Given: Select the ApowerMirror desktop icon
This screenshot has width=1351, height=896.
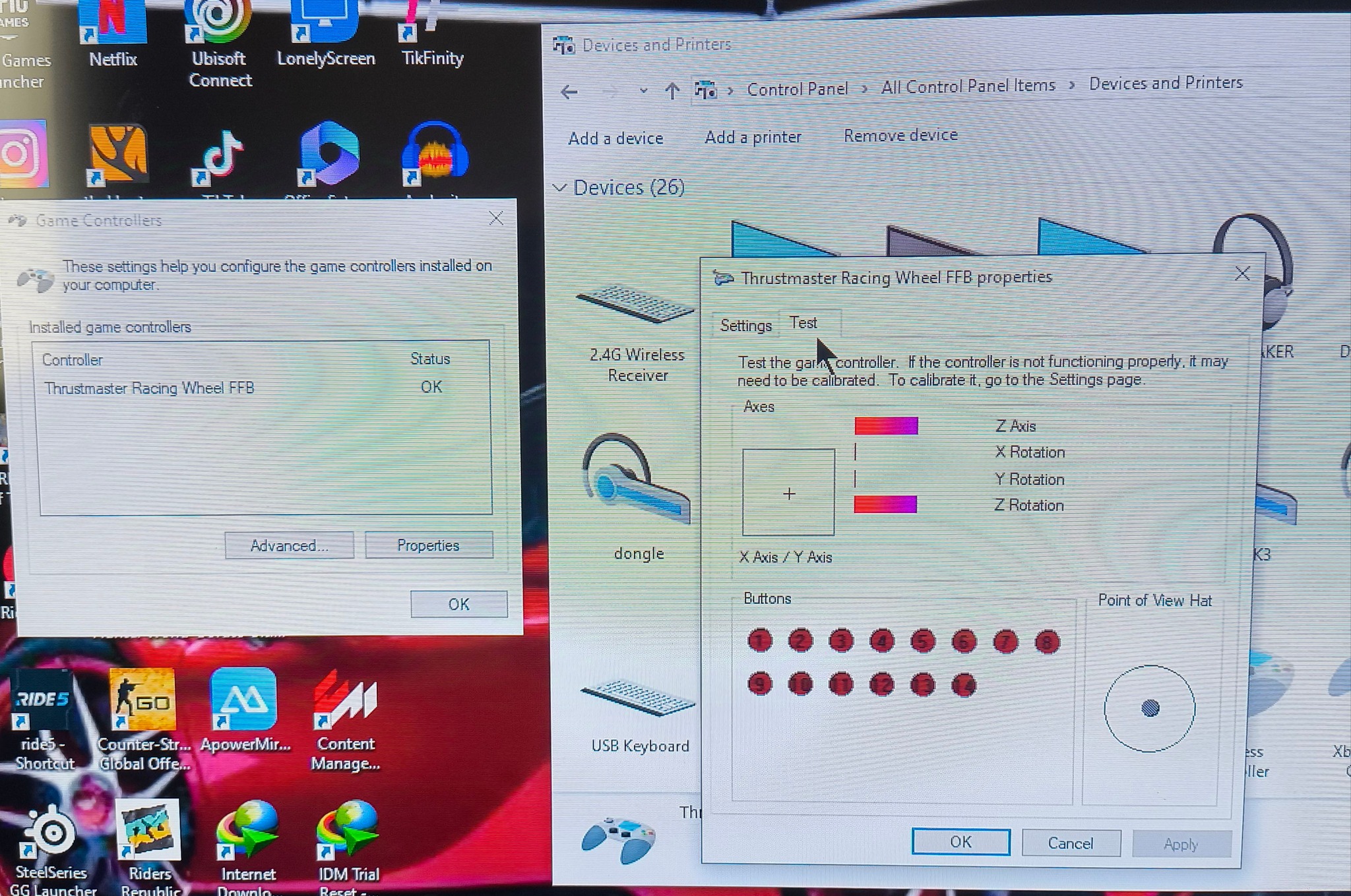Looking at the screenshot, I should [245, 711].
